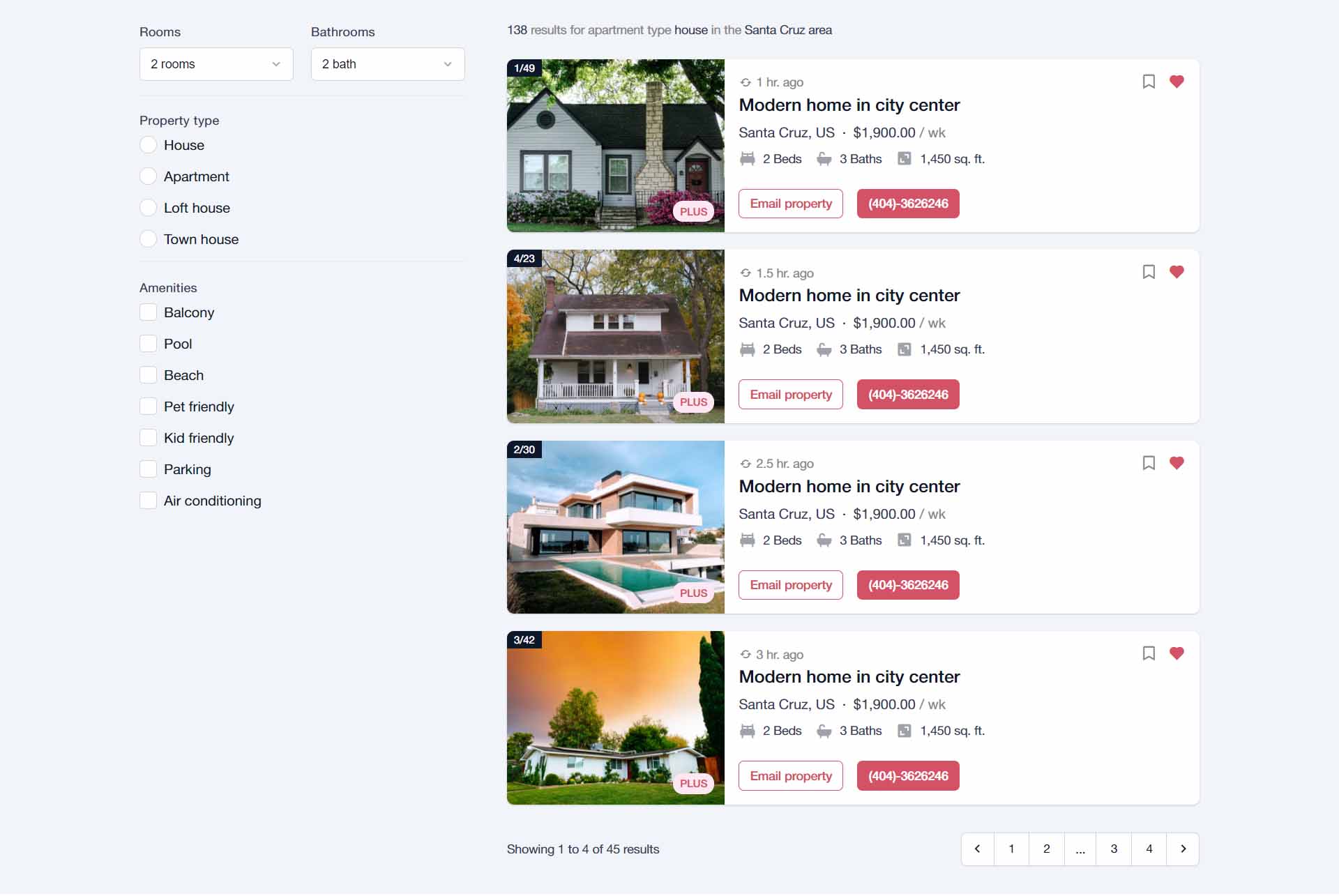
Task: Toggle the Balcony amenity checkbox
Action: pyautogui.click(x=148, y=312)
